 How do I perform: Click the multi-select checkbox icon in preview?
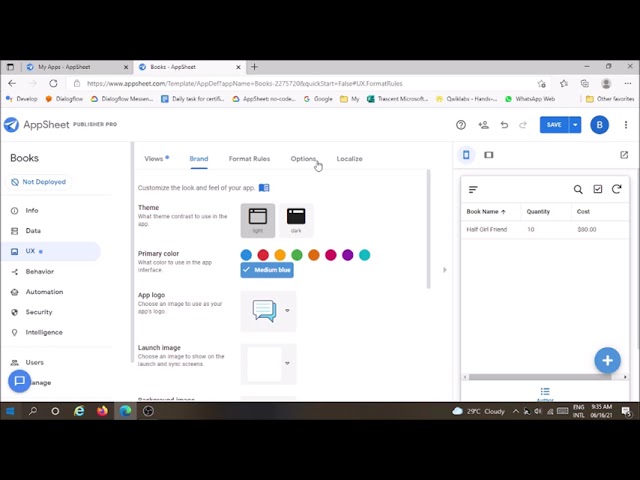(x=598, y=189)
